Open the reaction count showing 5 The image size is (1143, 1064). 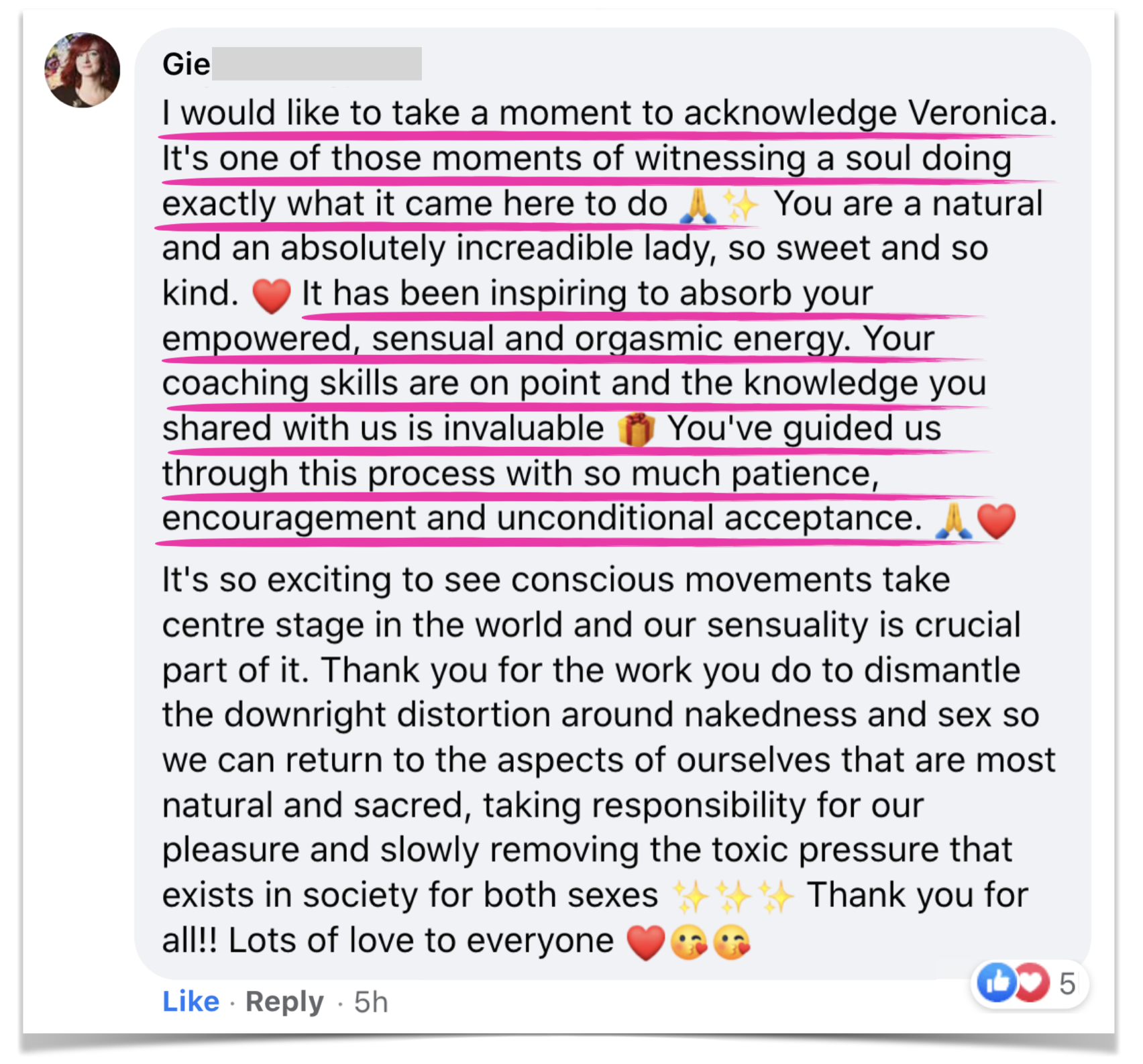(x=1067, y=983)
